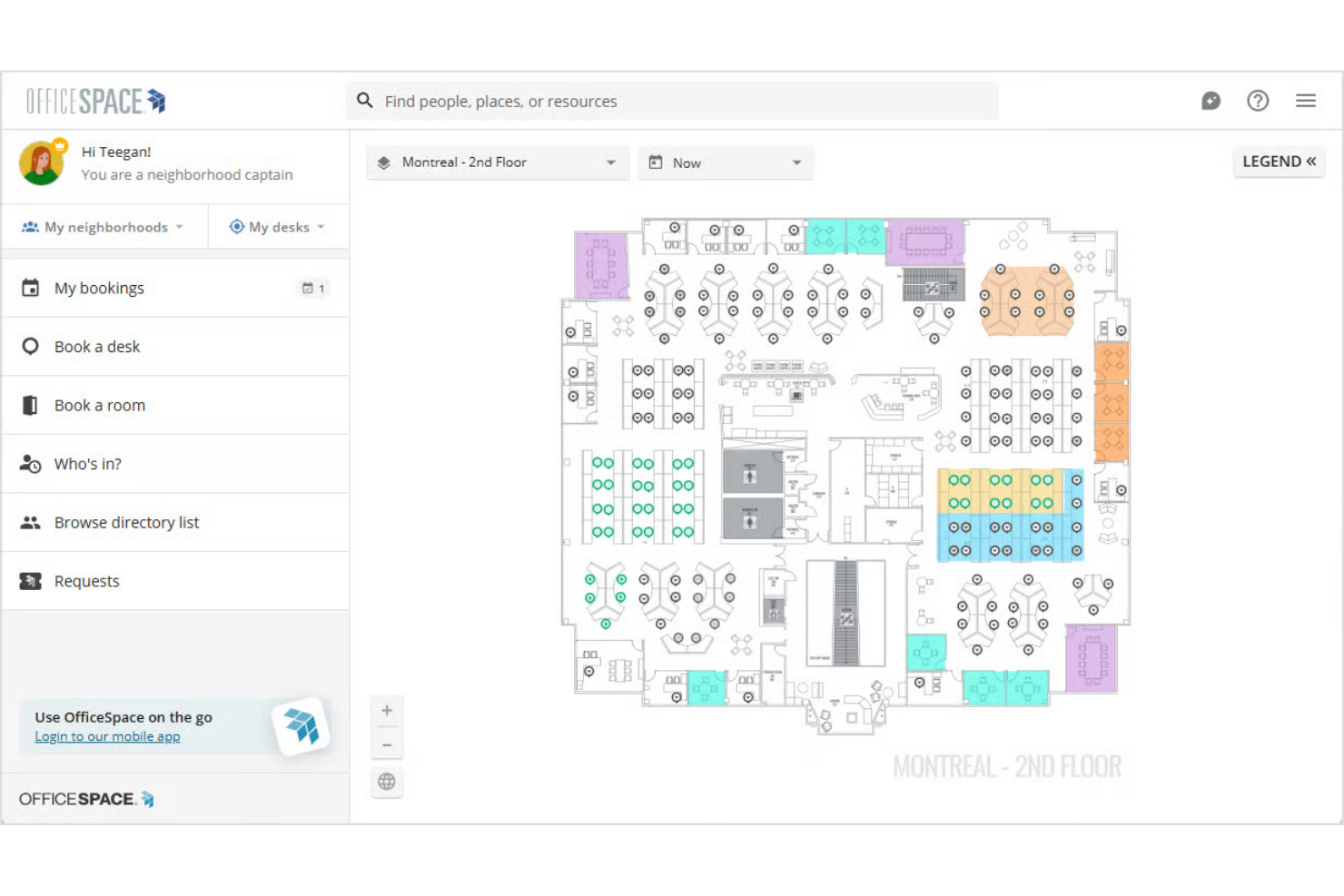Toggle the floor plan legend with LEGEND button

pos(1279,161)
